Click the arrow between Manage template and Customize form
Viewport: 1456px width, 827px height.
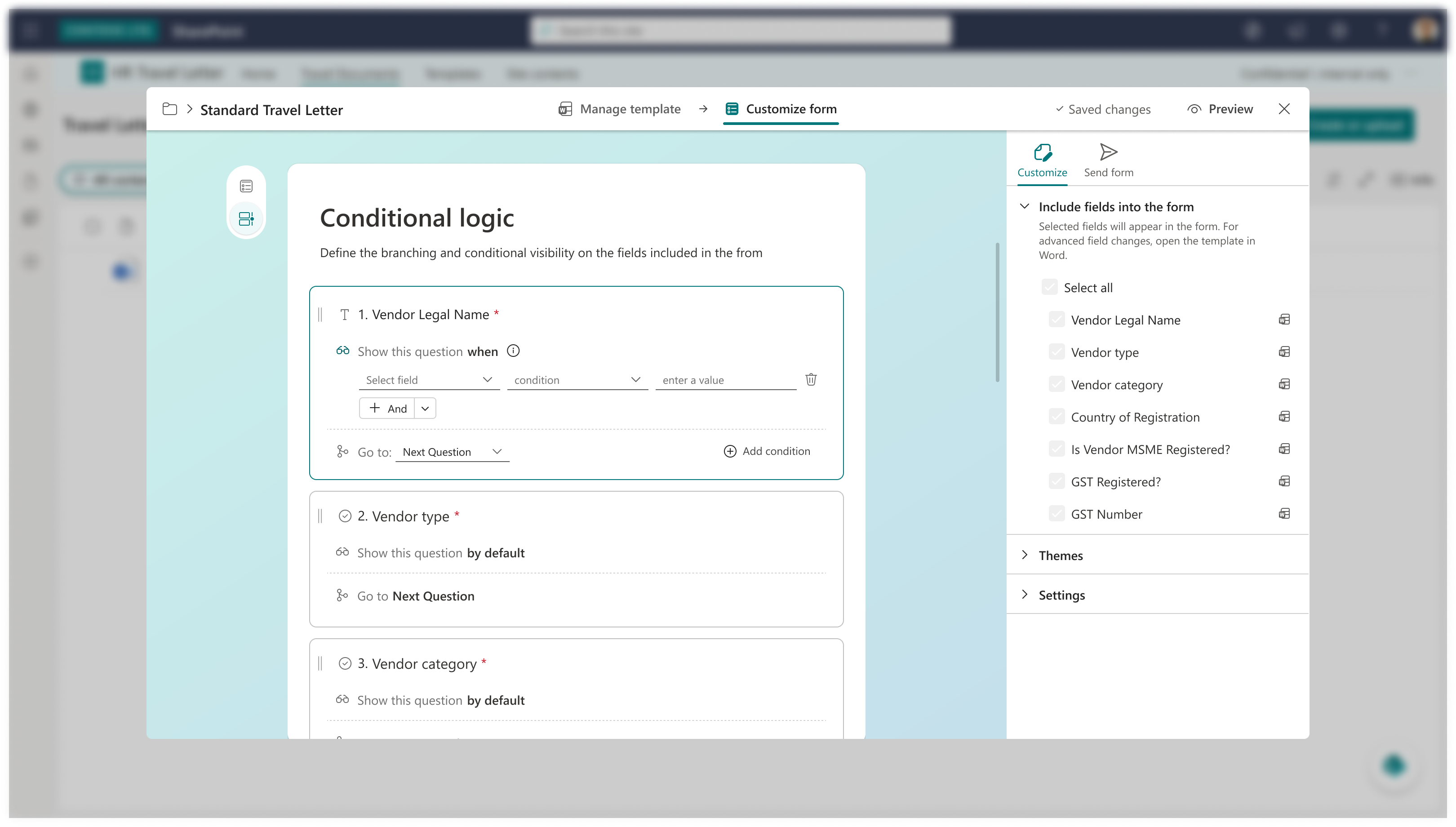[x=703, y=109]
